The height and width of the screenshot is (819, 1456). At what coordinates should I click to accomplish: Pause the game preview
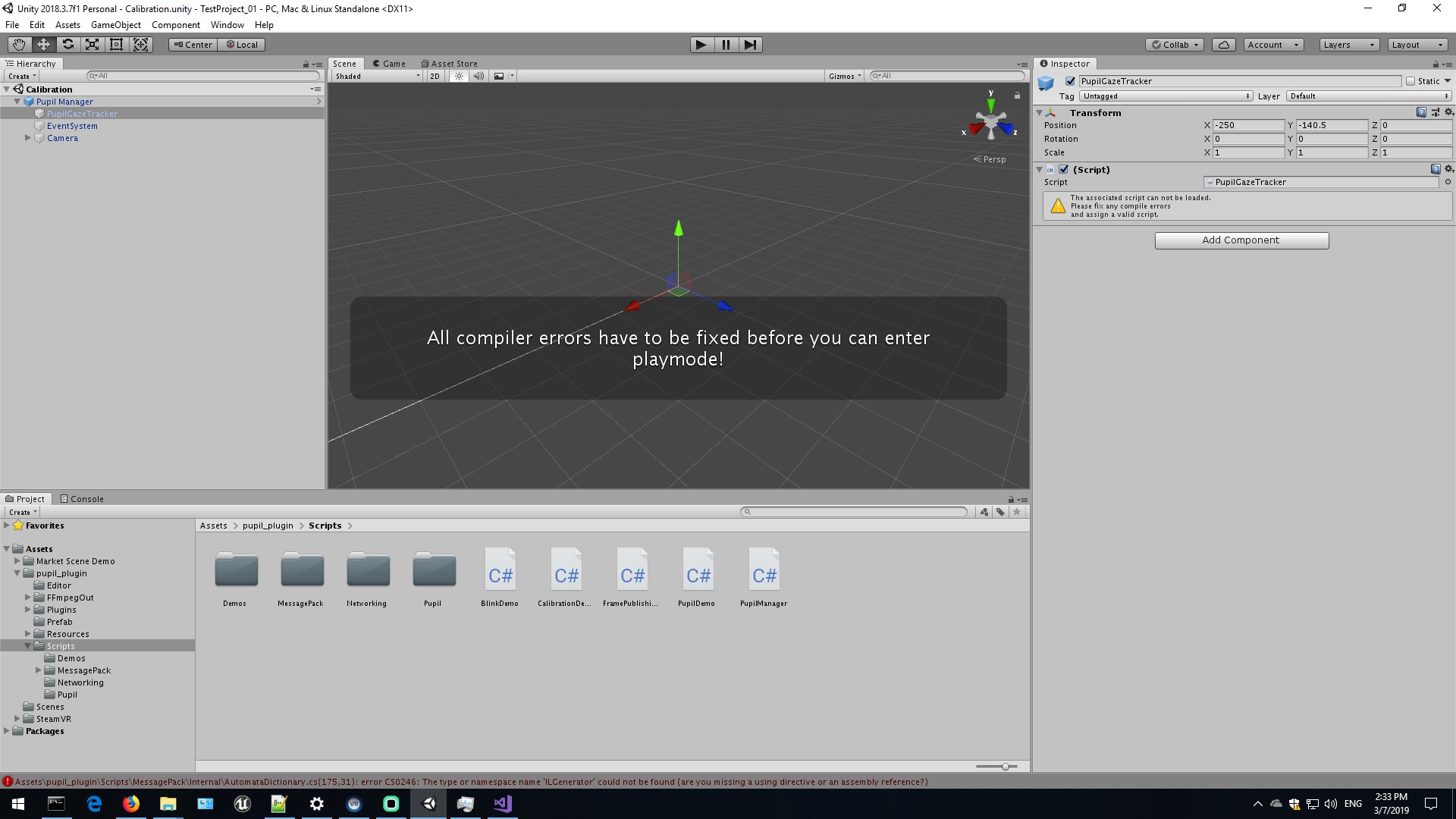(726, 45)
